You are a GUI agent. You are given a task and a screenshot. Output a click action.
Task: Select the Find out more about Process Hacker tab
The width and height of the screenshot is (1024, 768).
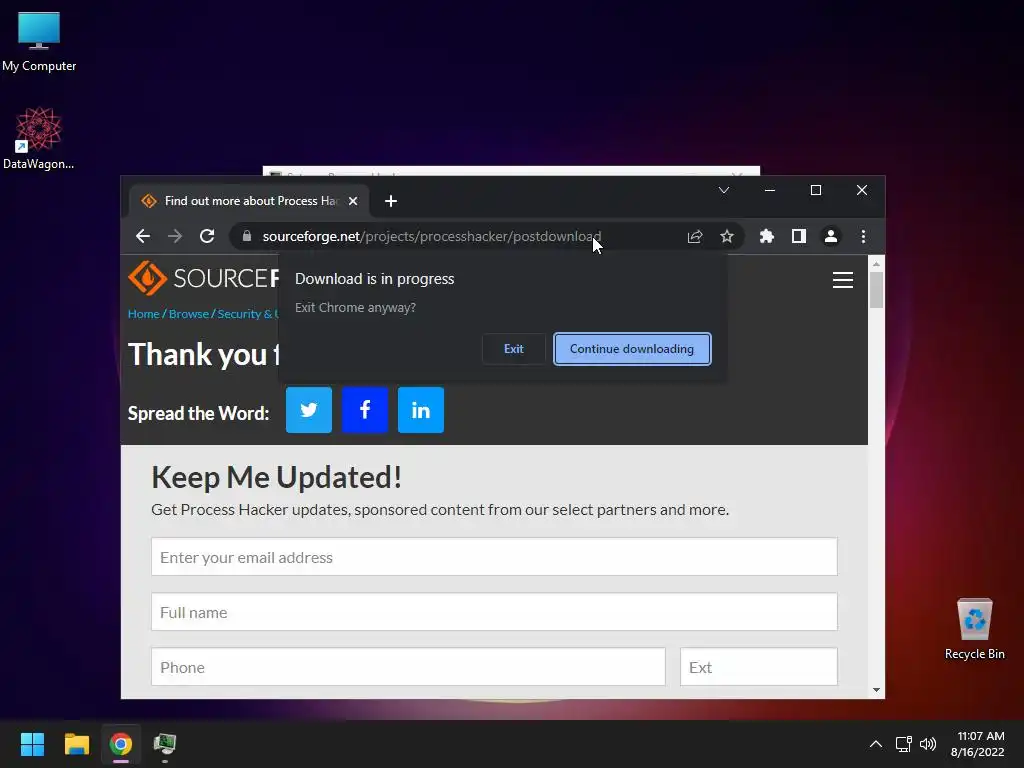(248, 201)
